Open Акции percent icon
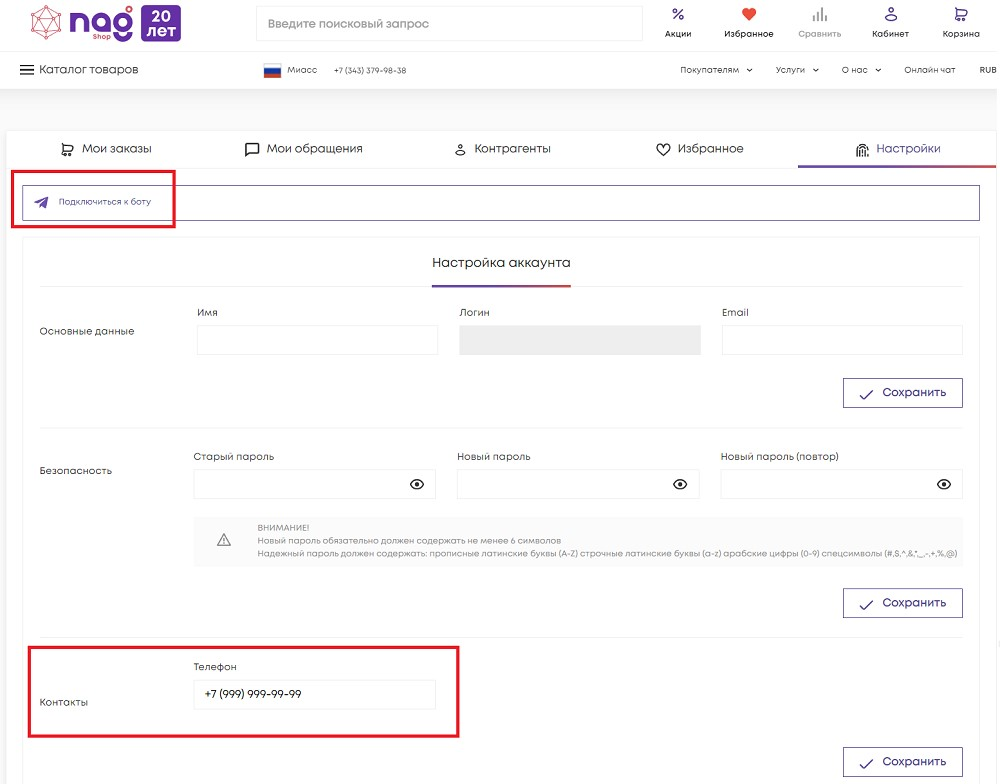The image size is (1000, 784). pyautogui.click(x=678, y=15)
